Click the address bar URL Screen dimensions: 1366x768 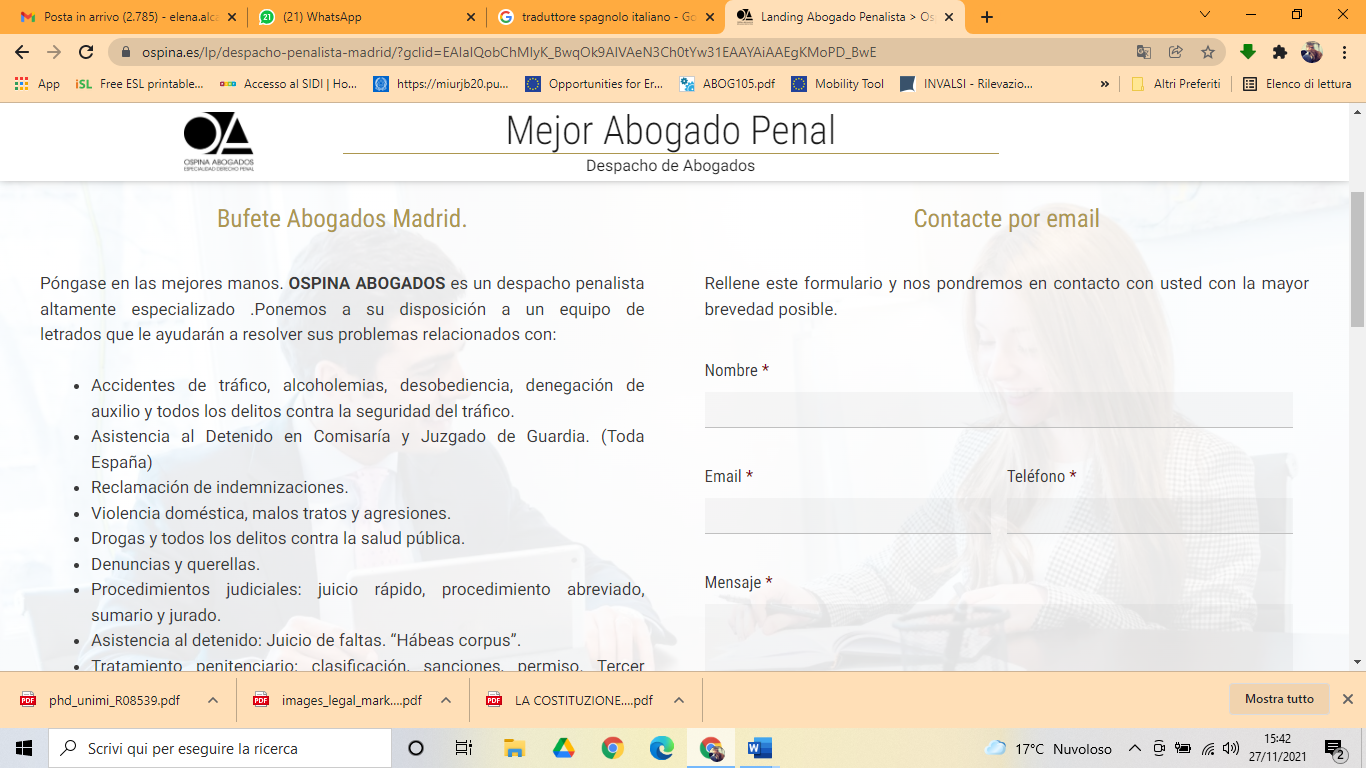[508, 52]
